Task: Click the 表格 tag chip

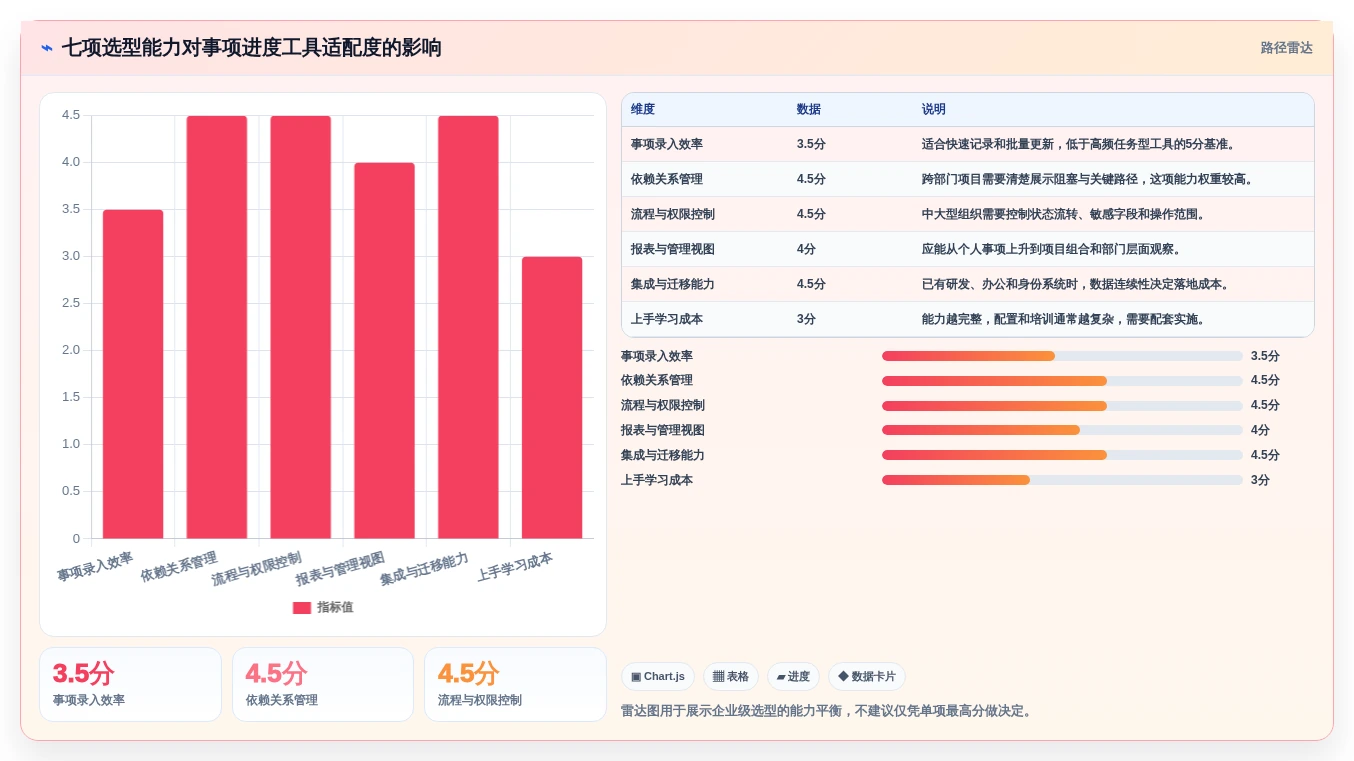Action: [x=731, y=677]
